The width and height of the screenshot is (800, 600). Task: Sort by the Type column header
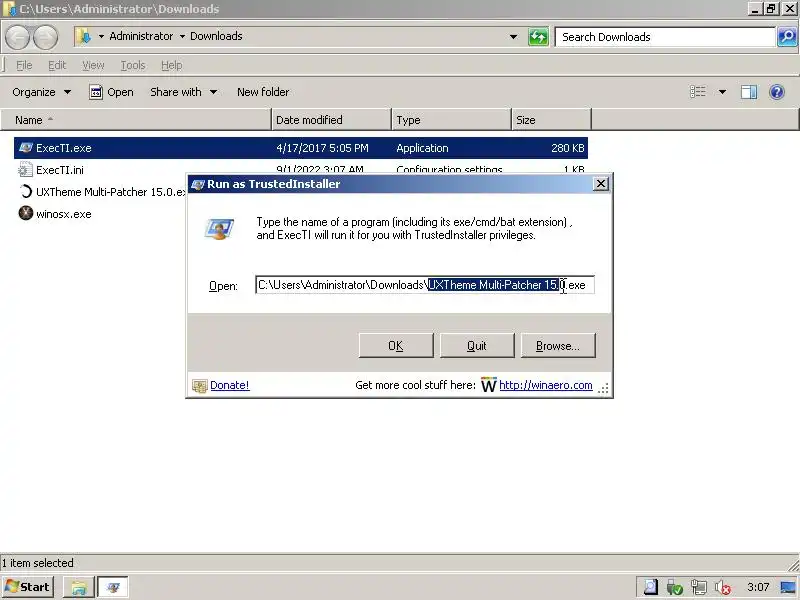click(451, 120)
